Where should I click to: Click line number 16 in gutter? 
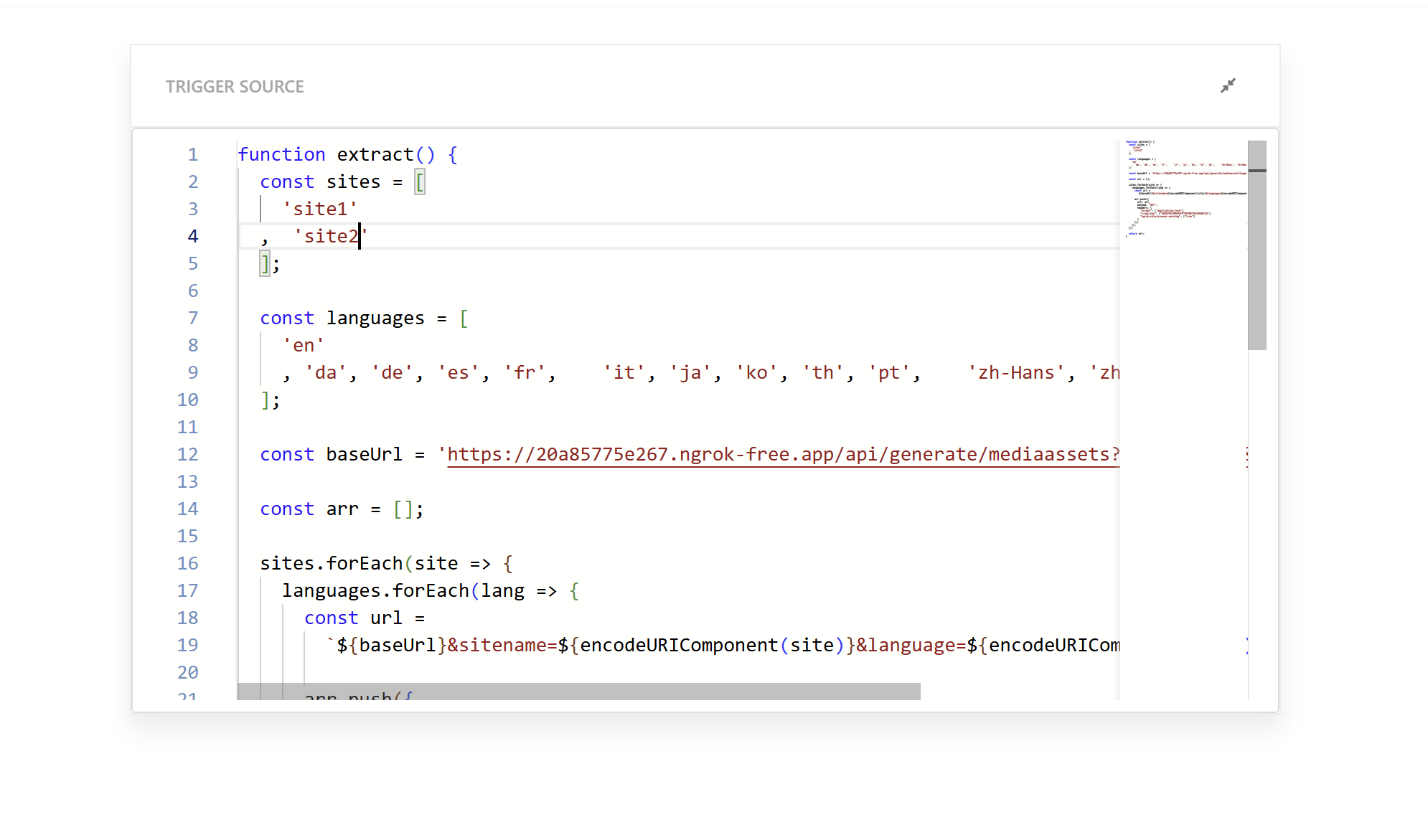pyautogui.click(x=187, y=563)
